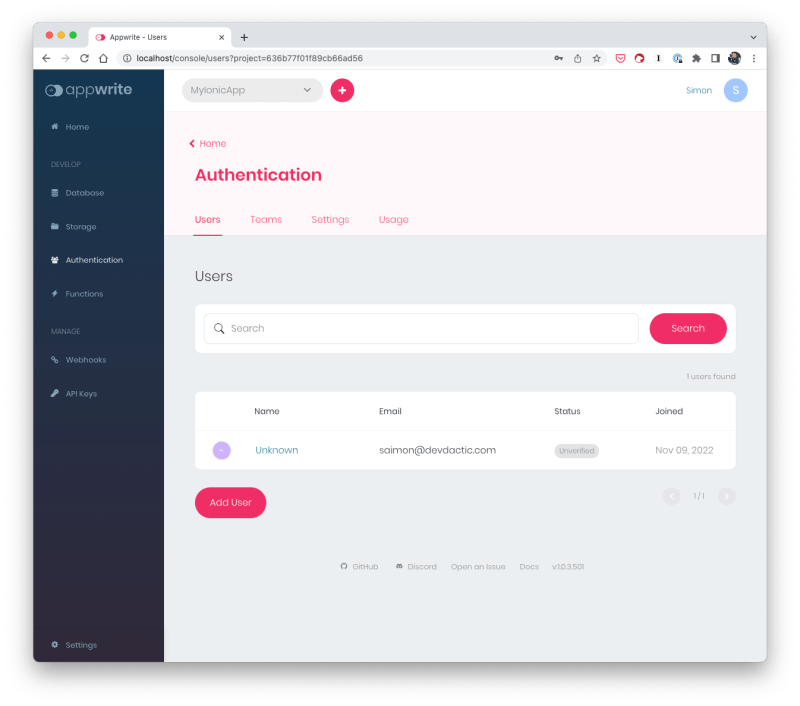Click the Unverified status badge
This screenshot has height=706, width=800.
coord(576,450)
